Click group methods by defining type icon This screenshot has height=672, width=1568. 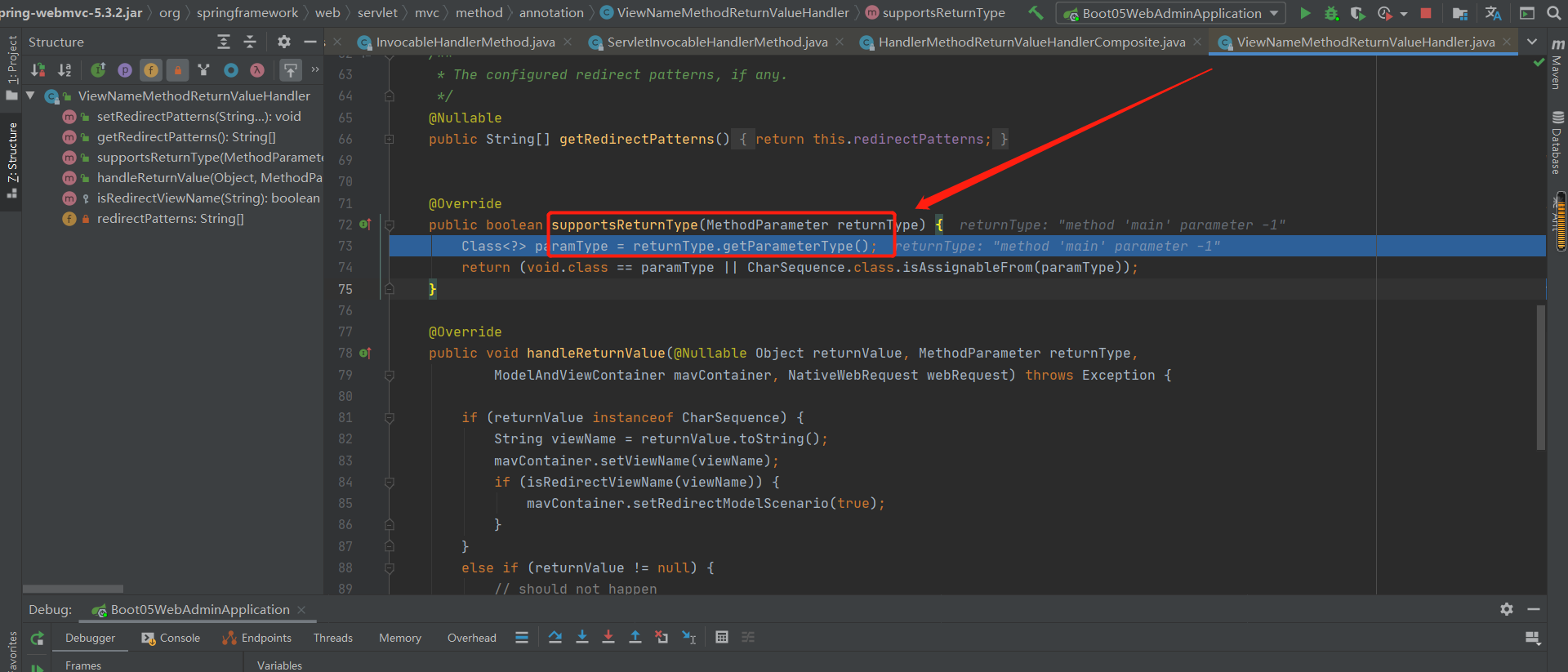coord(204,70)
